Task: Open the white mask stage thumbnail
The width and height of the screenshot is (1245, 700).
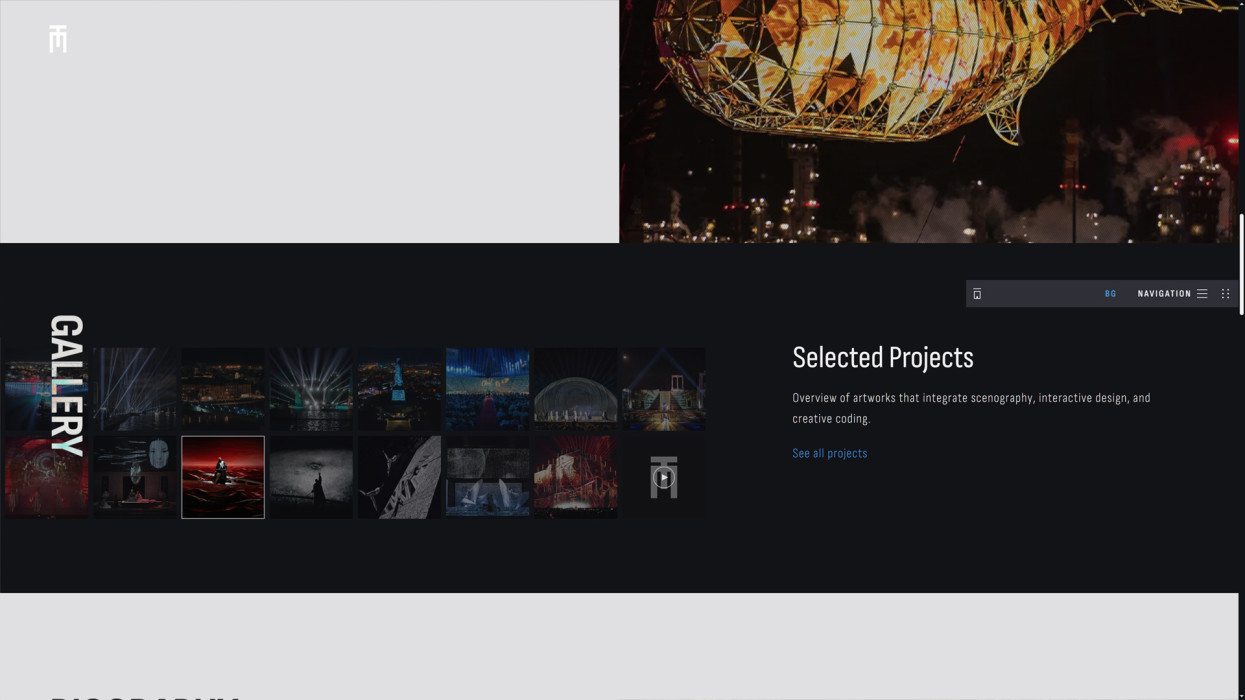Action: point(135,477)
